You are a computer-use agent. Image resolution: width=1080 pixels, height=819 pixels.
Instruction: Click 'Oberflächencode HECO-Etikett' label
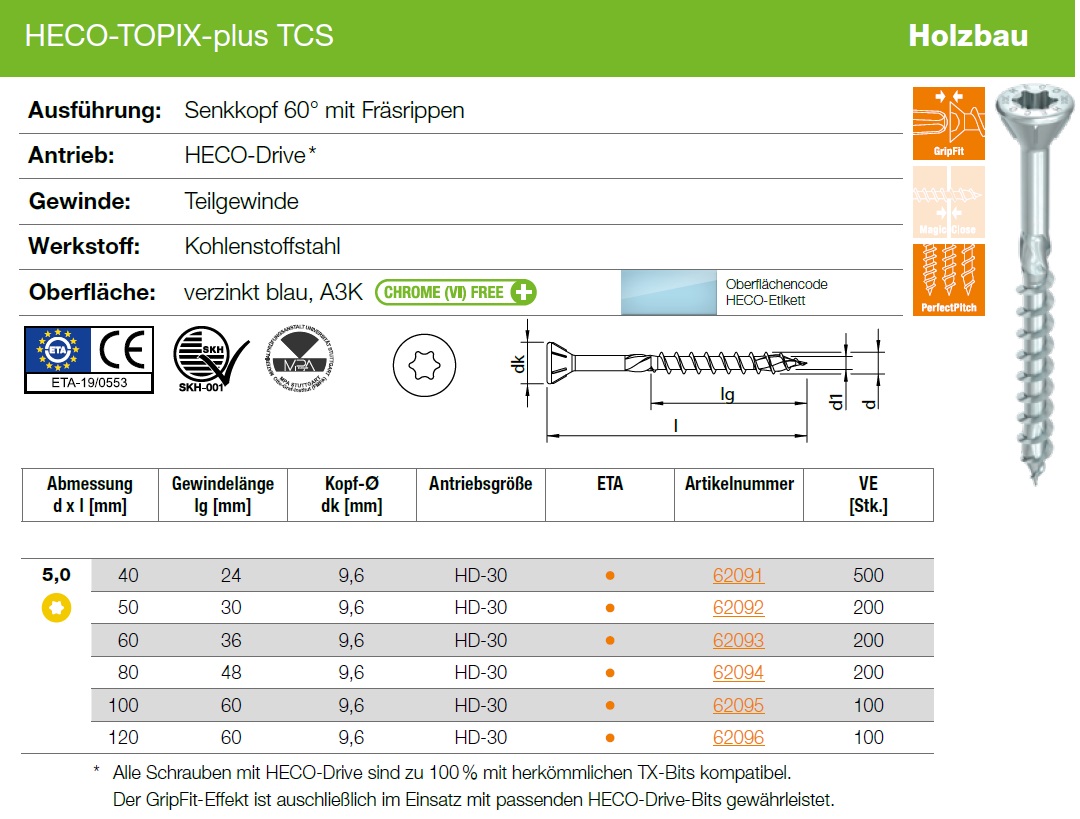pyautogui.click(x=776, y=292)
